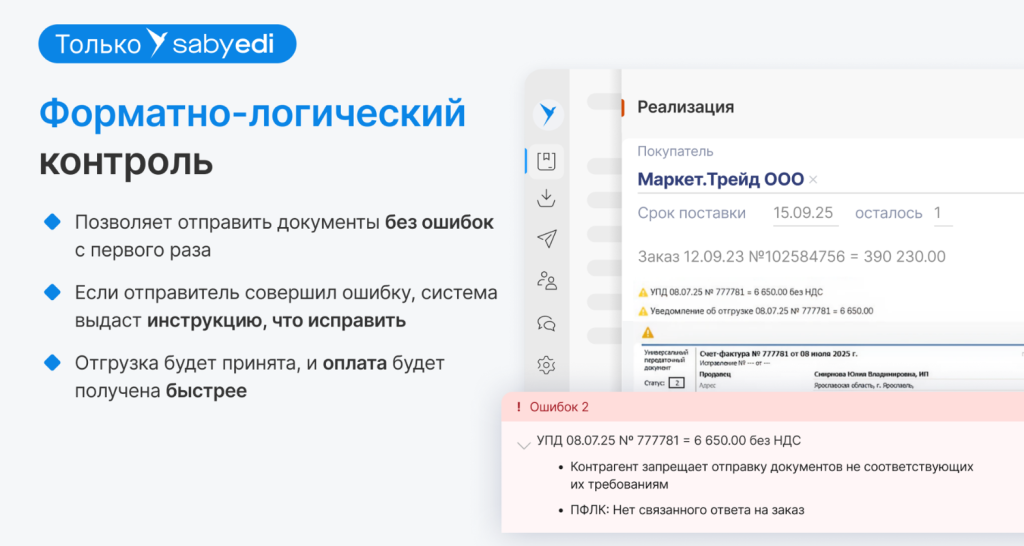Open the documents icon in sidebar

point(546,161)
